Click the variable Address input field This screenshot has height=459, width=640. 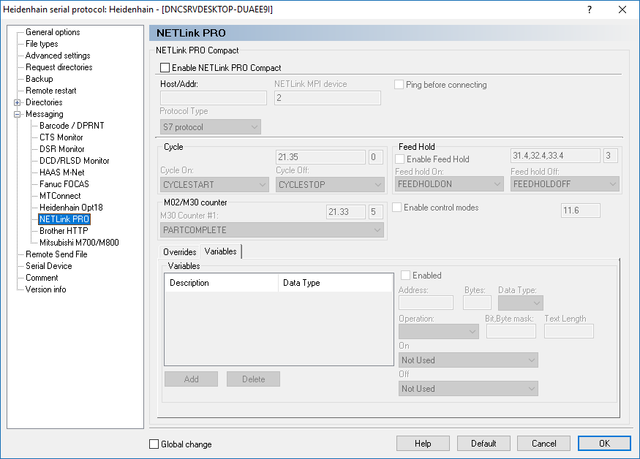[426, 303]
